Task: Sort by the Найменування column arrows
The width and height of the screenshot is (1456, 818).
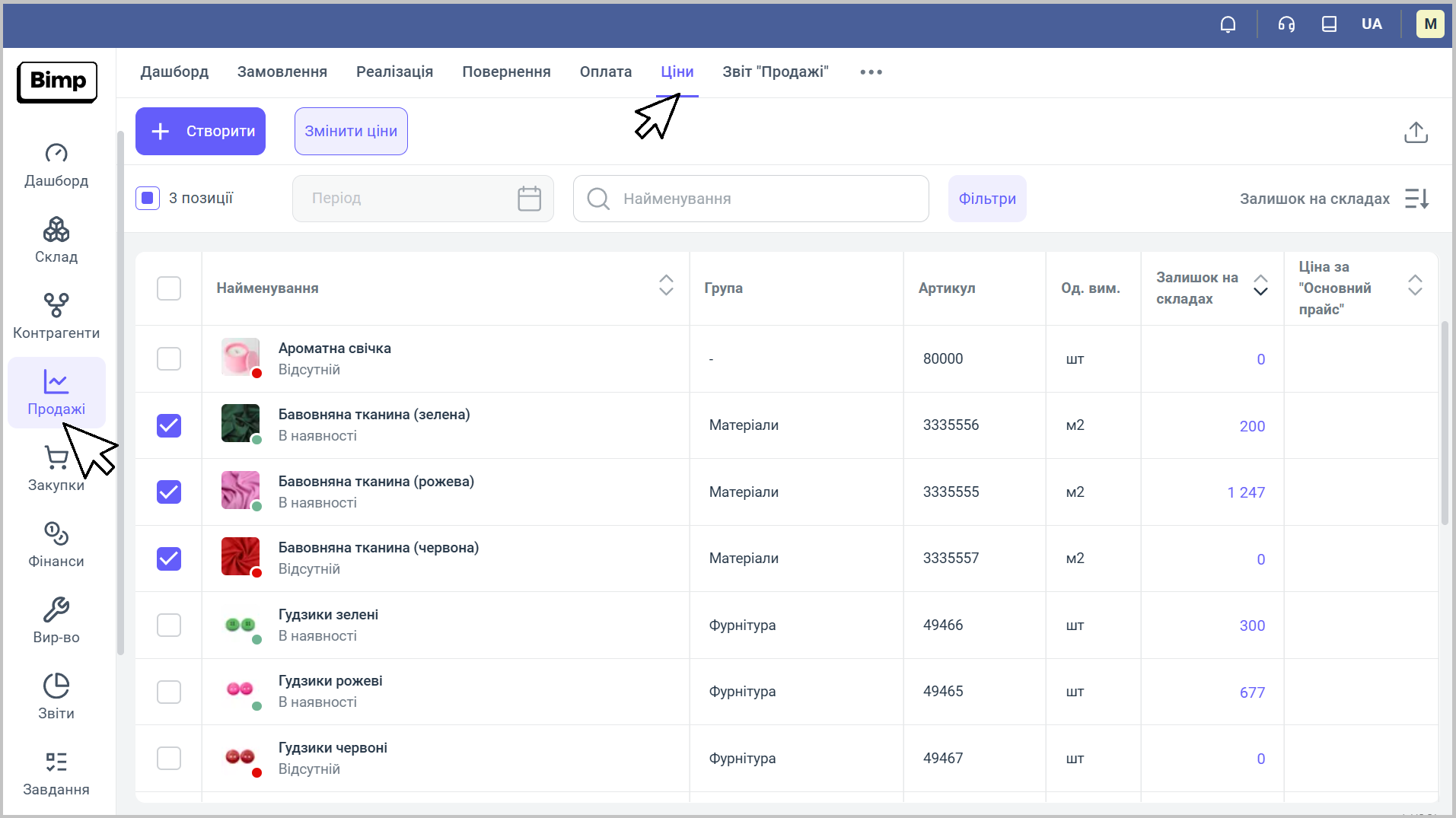Action: 666,285
